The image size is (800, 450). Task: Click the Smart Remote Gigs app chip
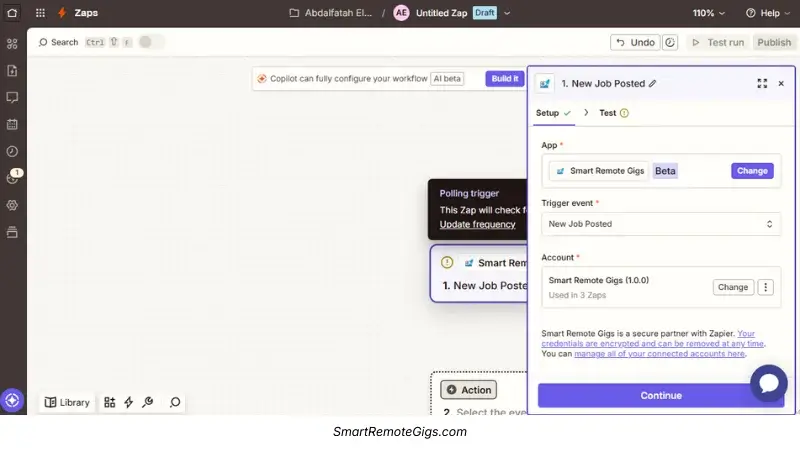(600, 171)
